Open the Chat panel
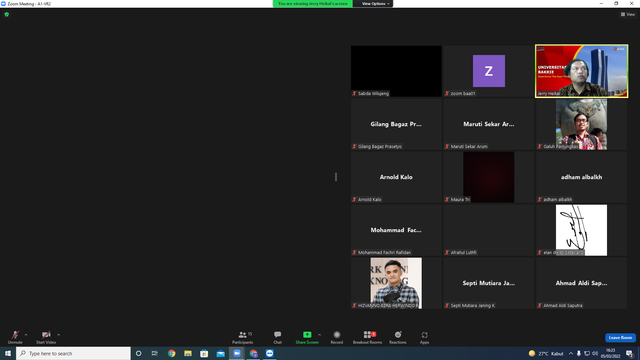The image size is (640, 360). (x=278, y=337)
